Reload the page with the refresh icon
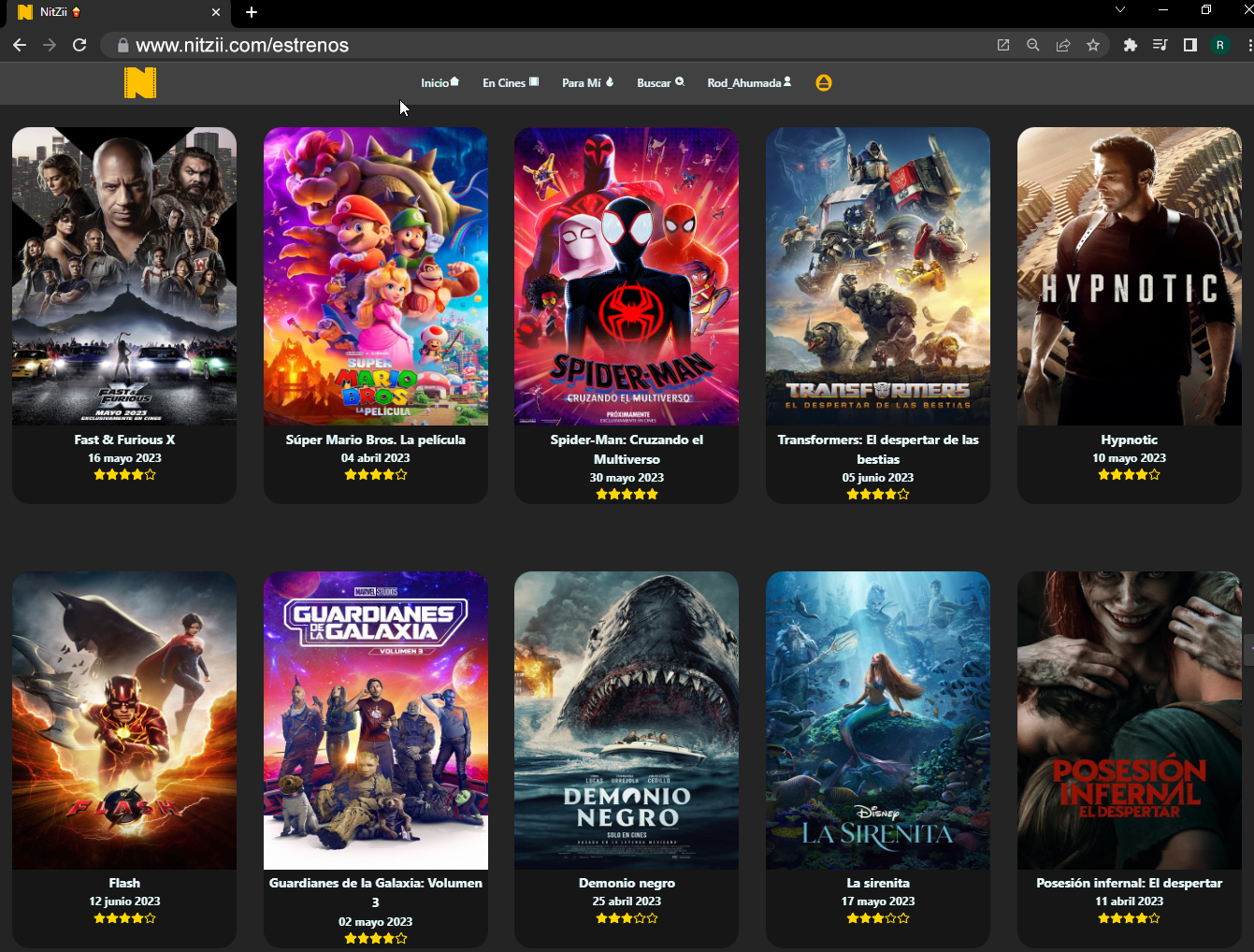Image resolution: width=1254 pixels, height=952 pixels. point(79,45)
